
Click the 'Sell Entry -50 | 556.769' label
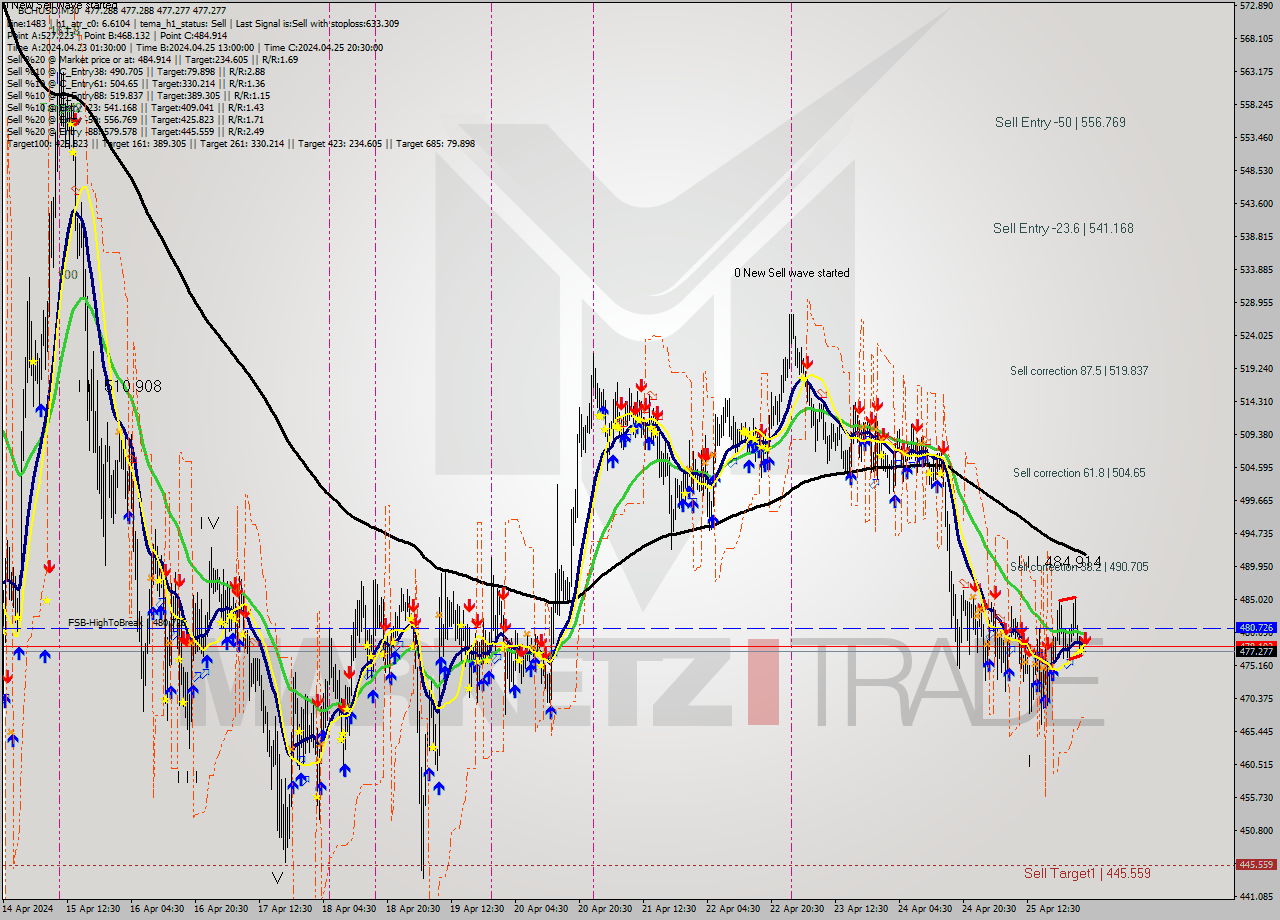click(1060, 122)
